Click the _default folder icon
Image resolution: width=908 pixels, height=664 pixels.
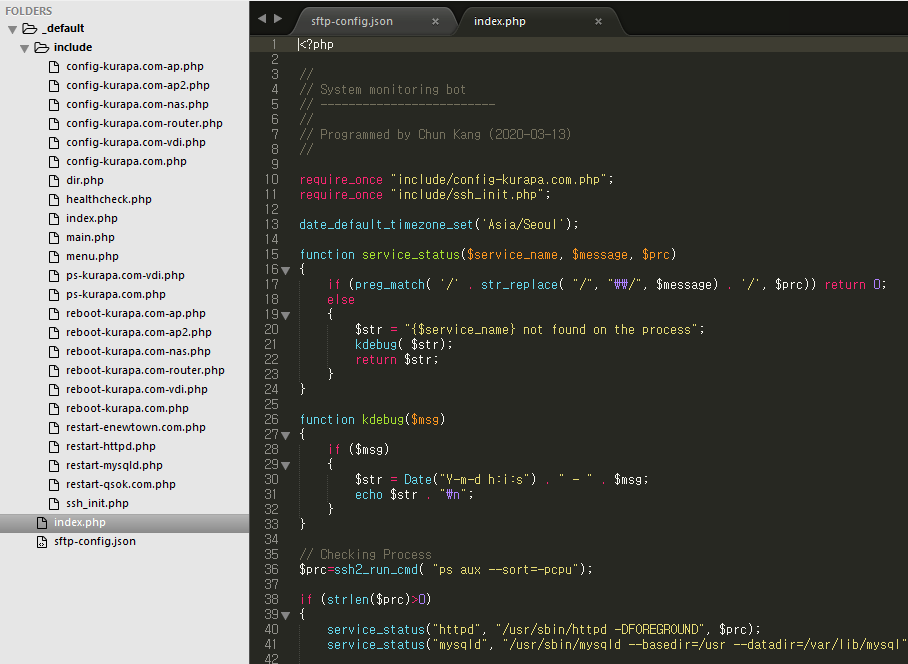[29, 28]
